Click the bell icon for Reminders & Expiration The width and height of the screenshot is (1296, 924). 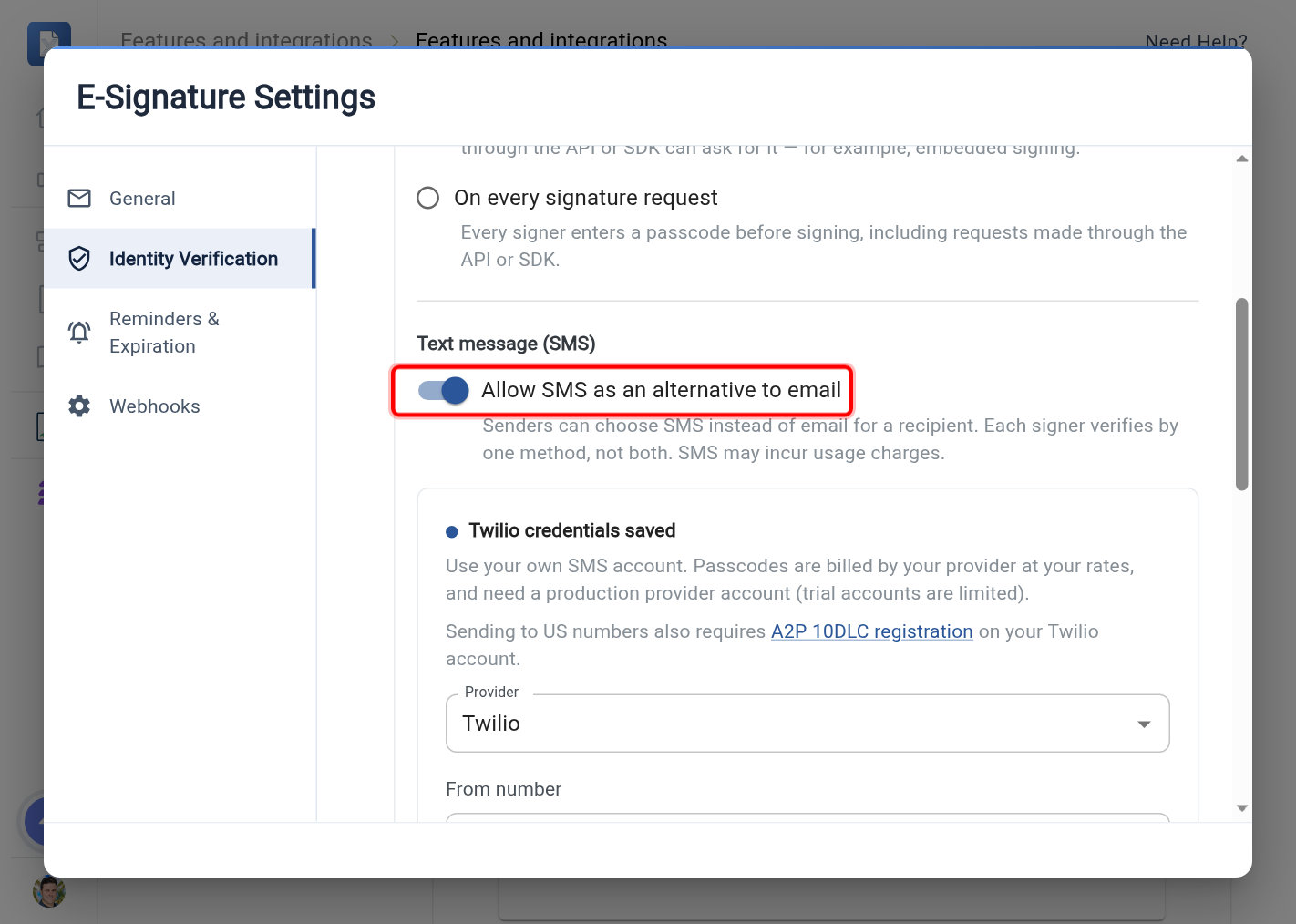79,332
